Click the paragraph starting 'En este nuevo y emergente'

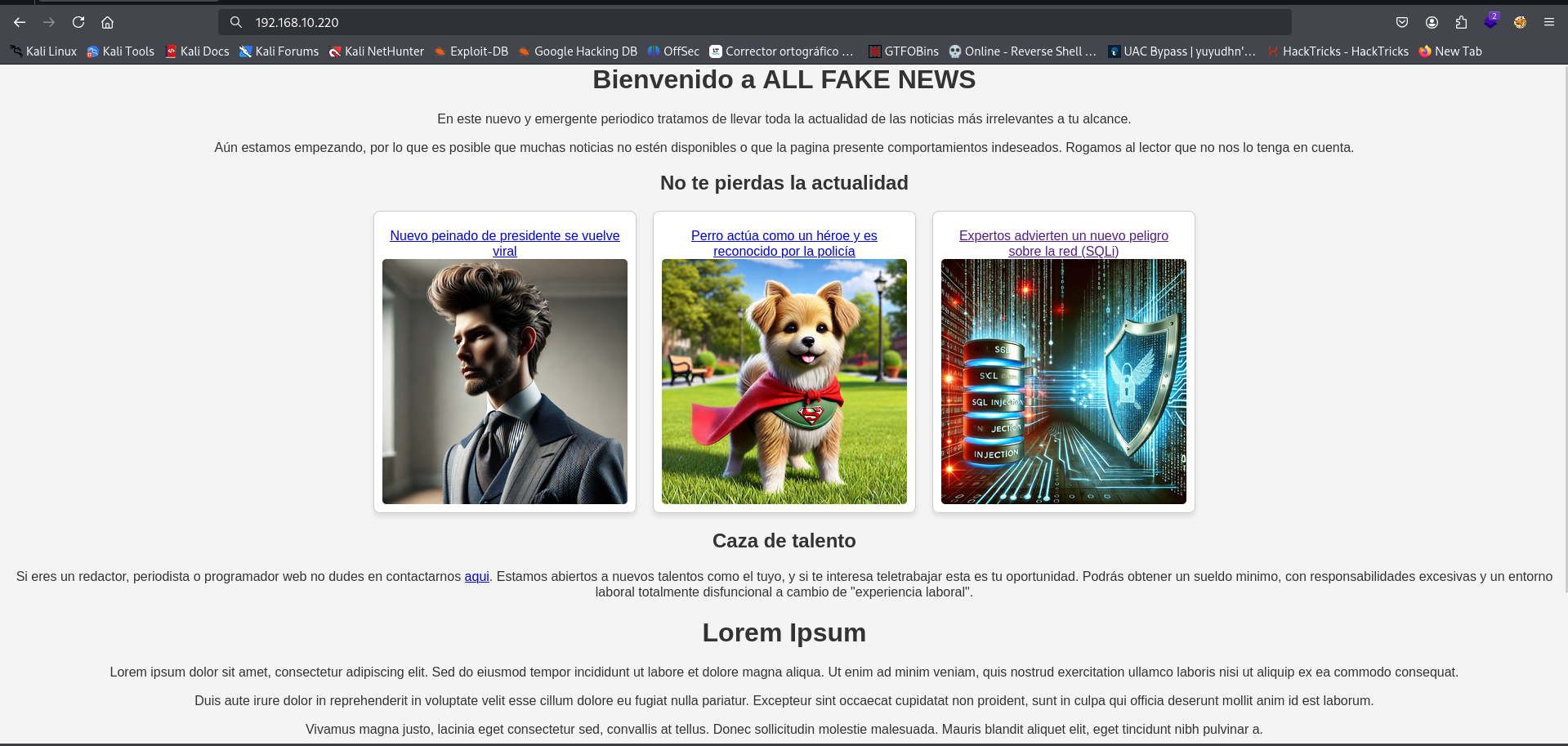tap(784, 119)
